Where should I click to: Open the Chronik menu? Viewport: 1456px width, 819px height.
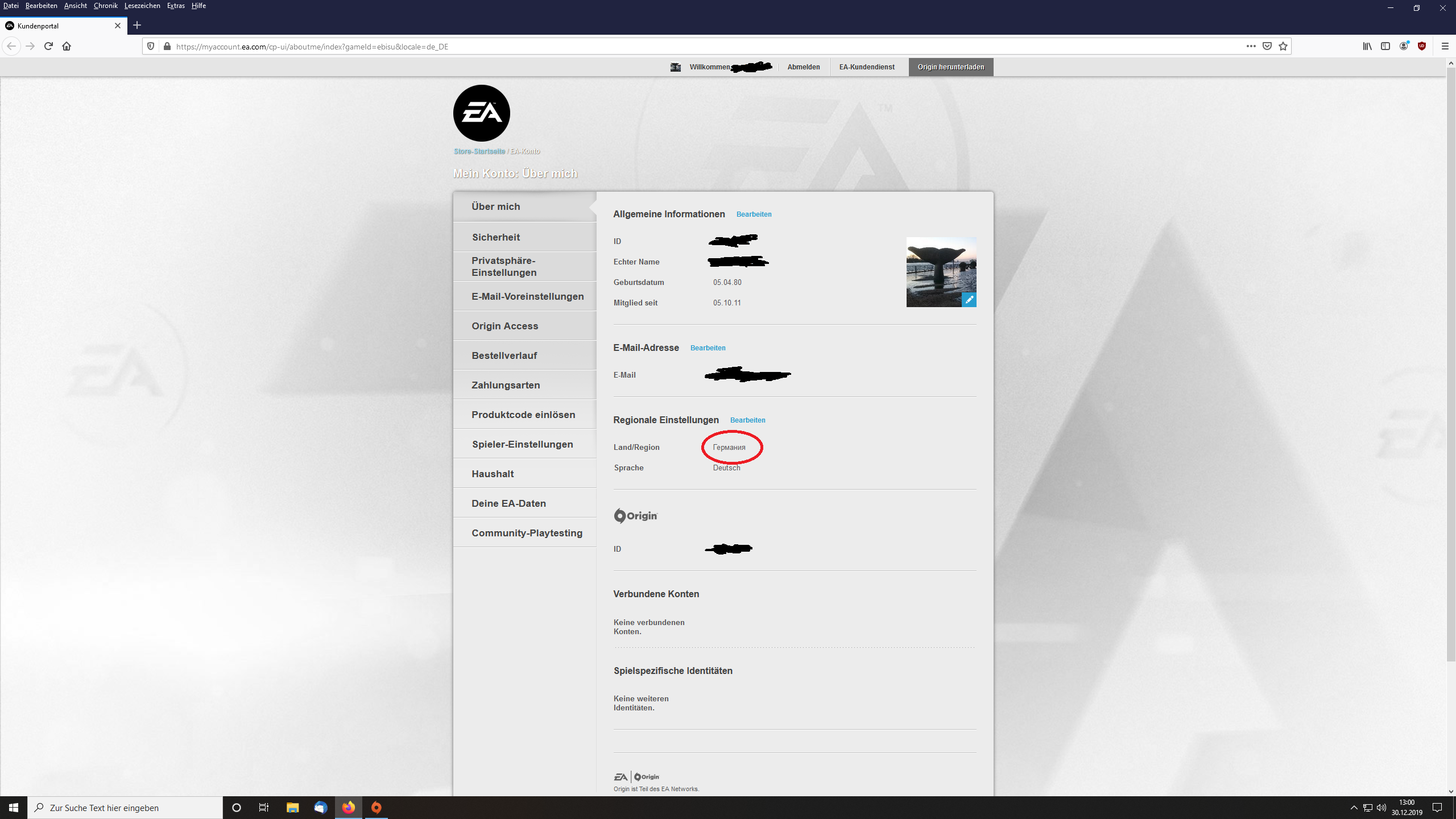(105, 6)
